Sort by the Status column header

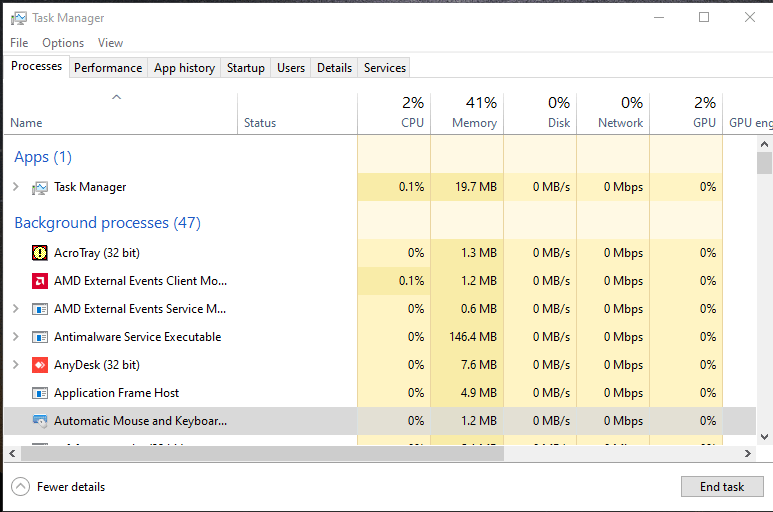click(x=297, y=114)
